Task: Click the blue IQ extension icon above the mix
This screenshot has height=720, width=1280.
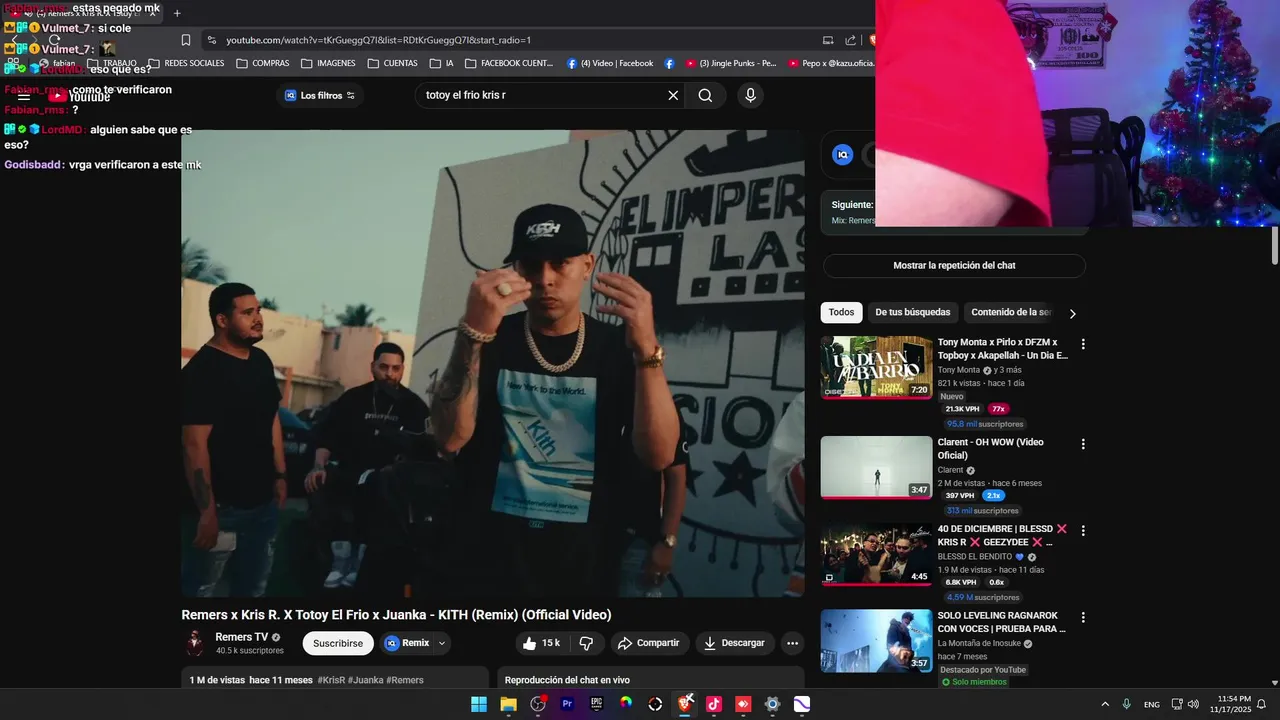Action: coord(843,155)
